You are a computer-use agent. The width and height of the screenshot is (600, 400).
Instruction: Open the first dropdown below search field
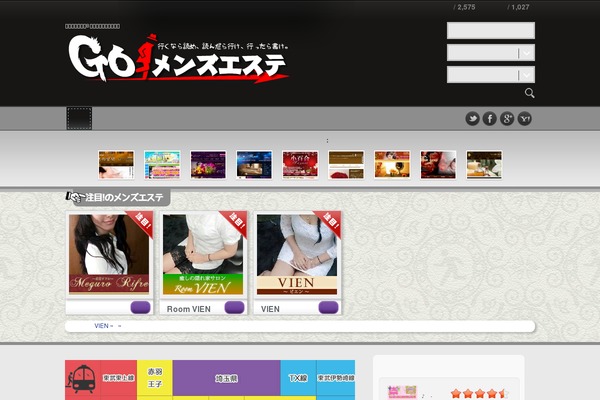click(x=491, y=52)
